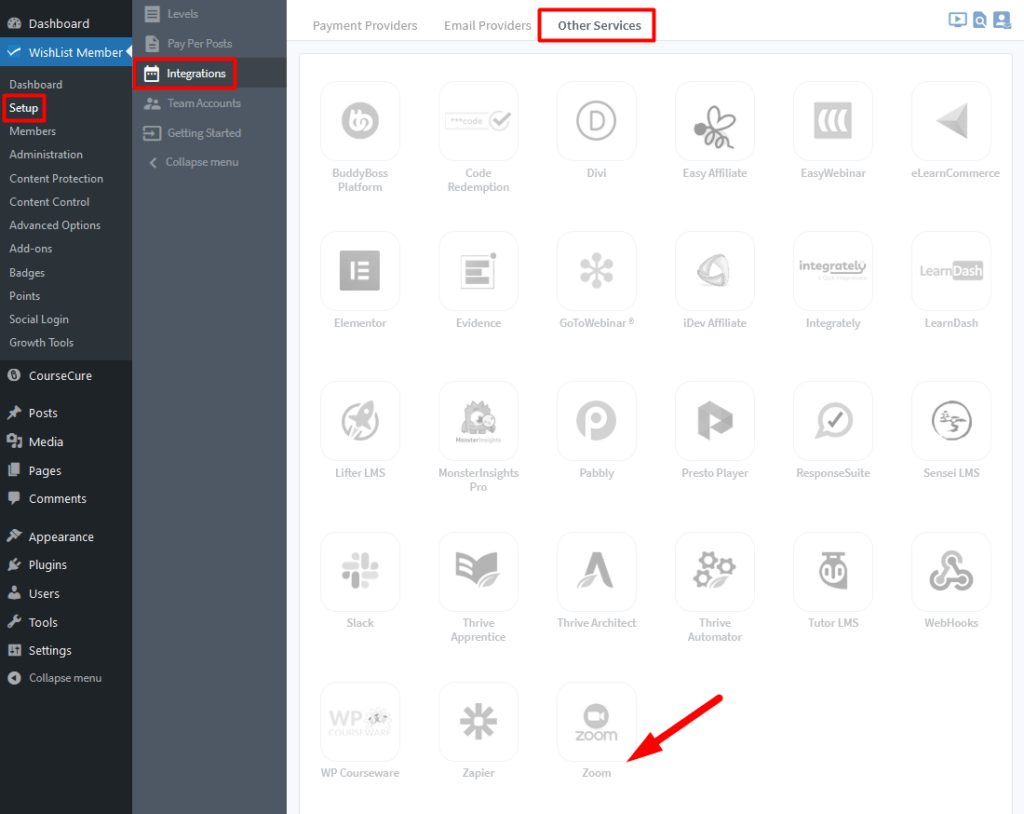The width and height of the screenshot is (1024, 814).
Task: Go to the Members section
Action: 33,131
